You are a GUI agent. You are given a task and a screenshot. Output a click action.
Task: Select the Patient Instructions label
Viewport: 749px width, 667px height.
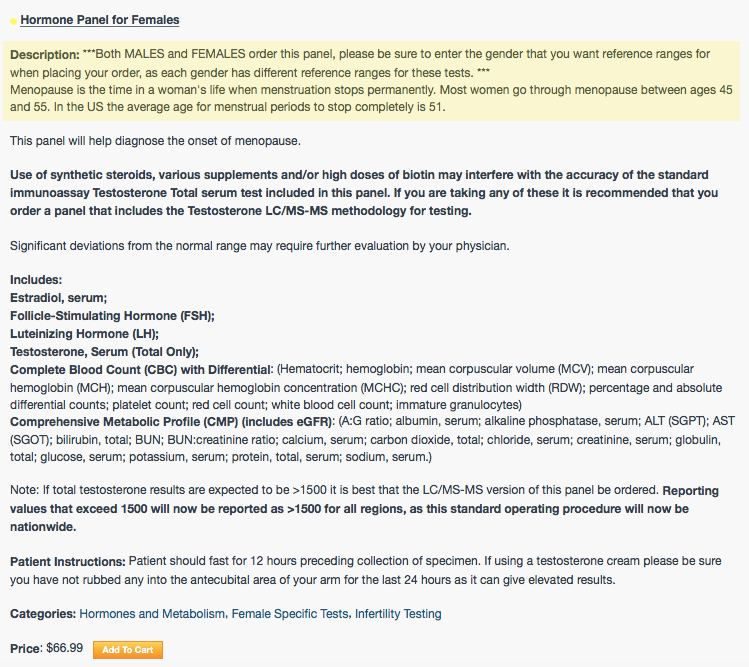coord(67,561)
